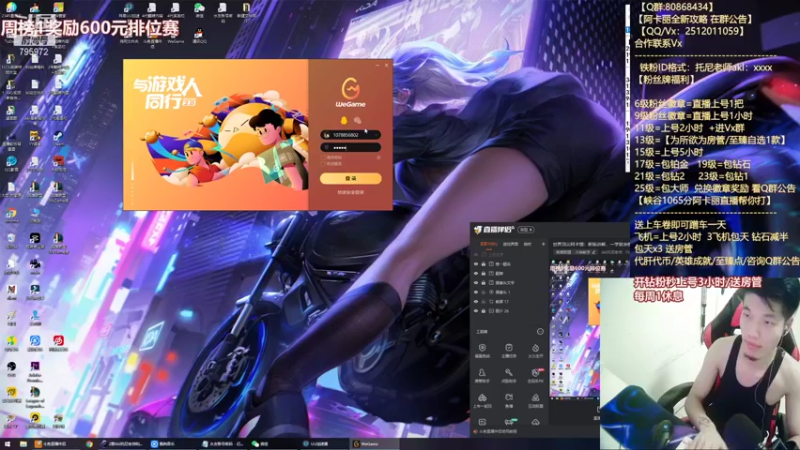
Task: Close the WeGame login window
Action: pos(386,65)
